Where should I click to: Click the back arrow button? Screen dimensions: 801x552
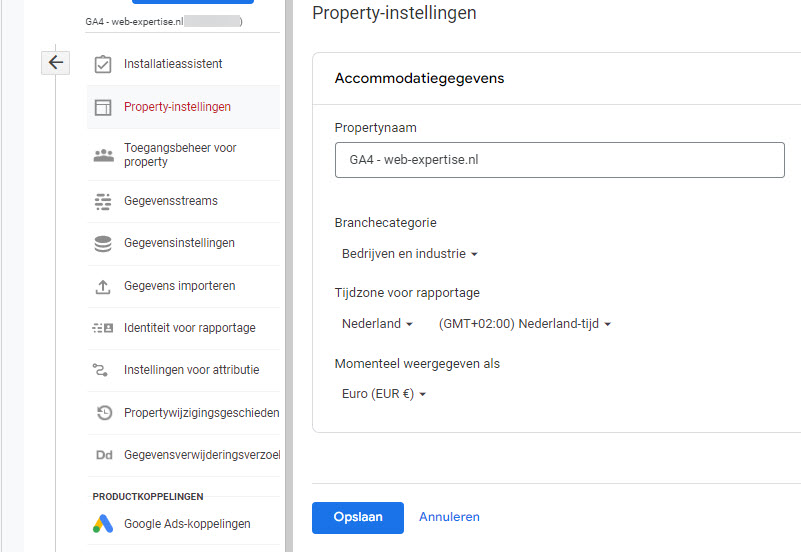55,63
